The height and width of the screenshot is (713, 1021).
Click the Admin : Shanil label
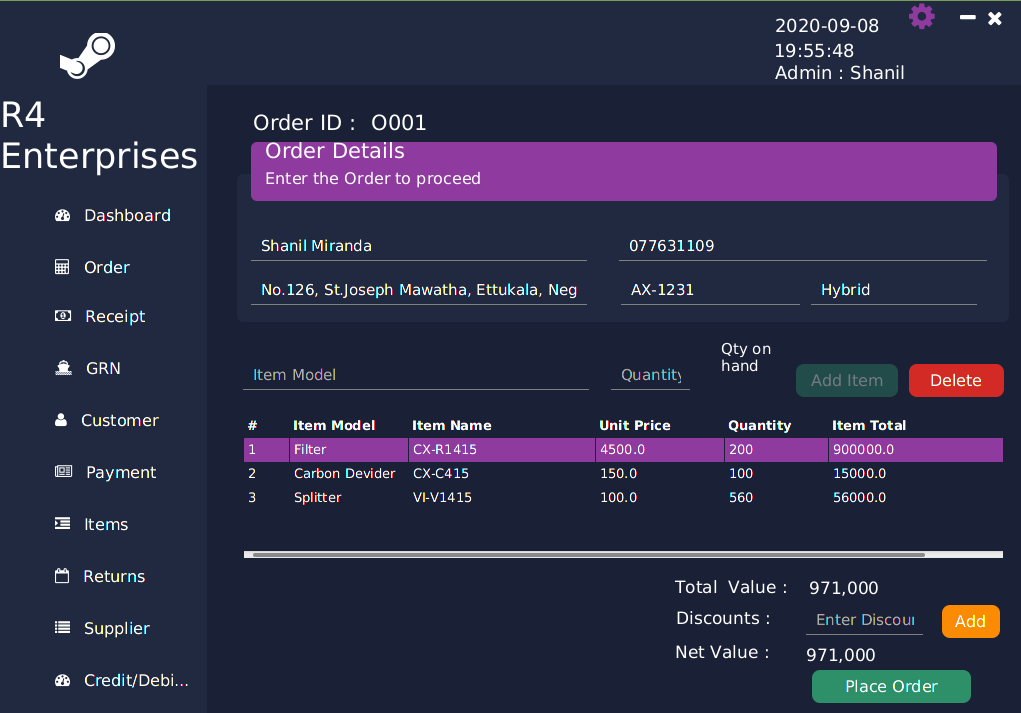tap(839, 73)
